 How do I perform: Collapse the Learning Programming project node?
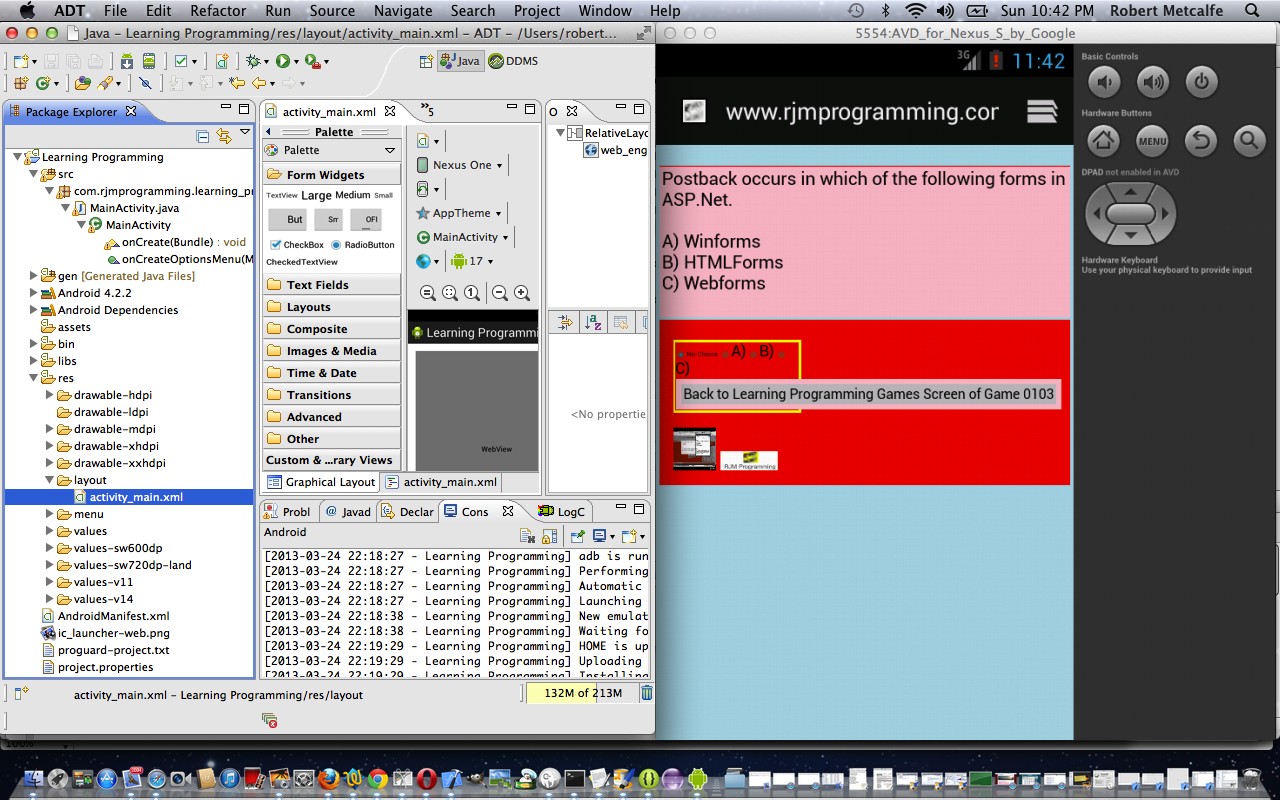(17, 157)
